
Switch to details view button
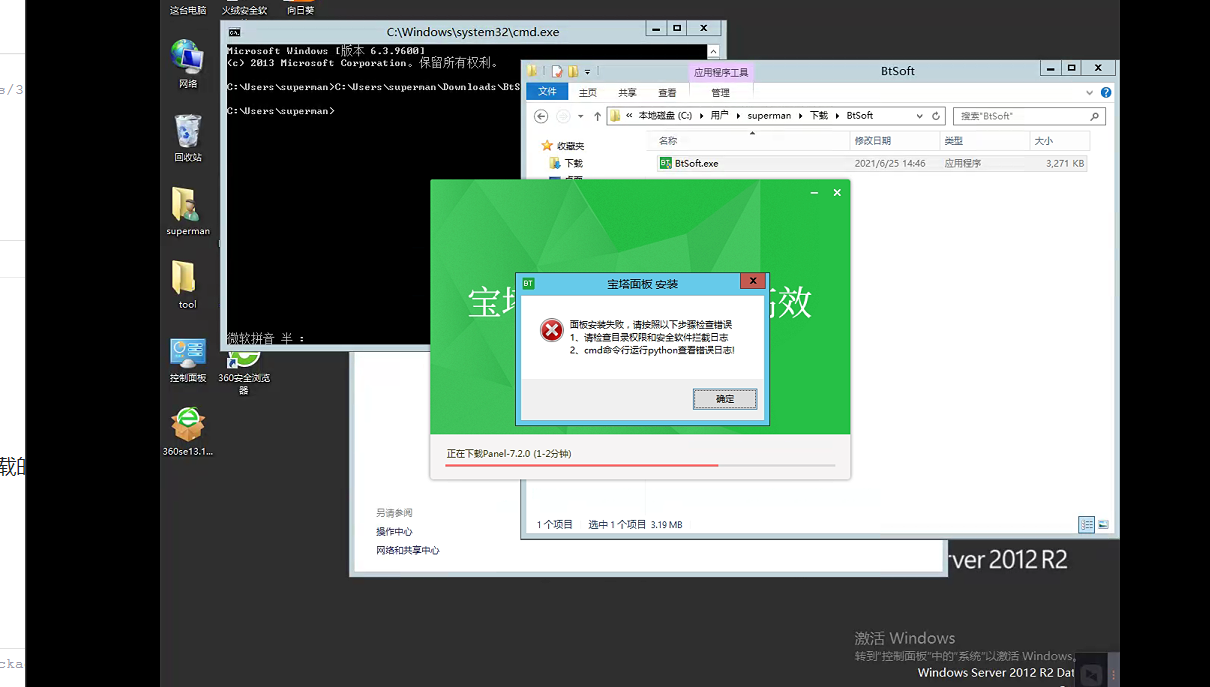(1087, 524)
